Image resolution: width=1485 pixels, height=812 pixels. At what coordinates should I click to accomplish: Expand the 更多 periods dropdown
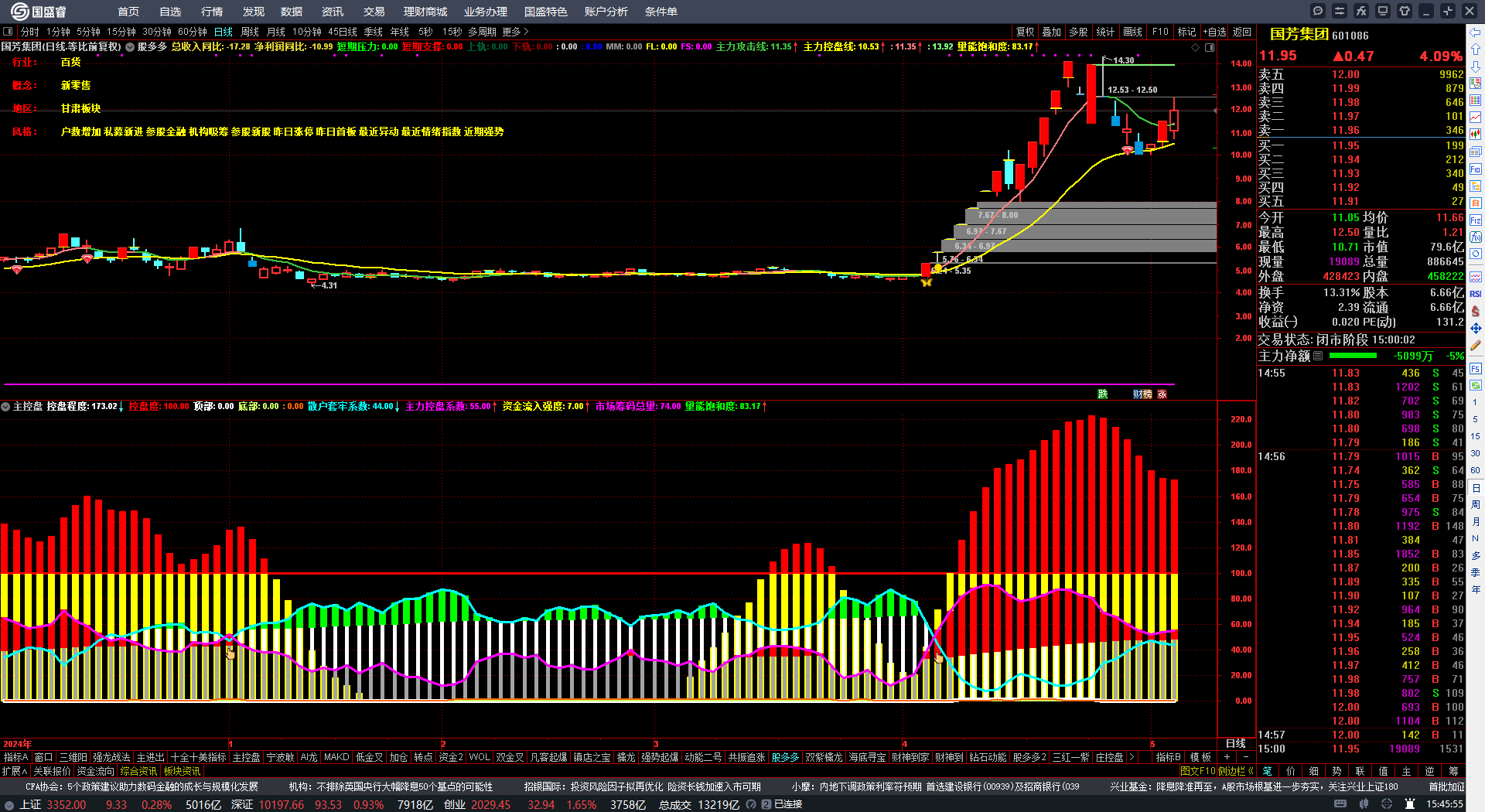click(x=515, y=32)
